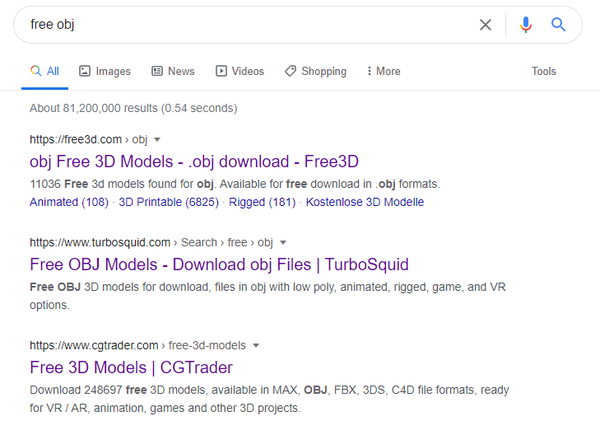Open 'Free OBJ Models' TurboSquid result
The width and height of the screenshot is (600, 435).
coord(219,264)
